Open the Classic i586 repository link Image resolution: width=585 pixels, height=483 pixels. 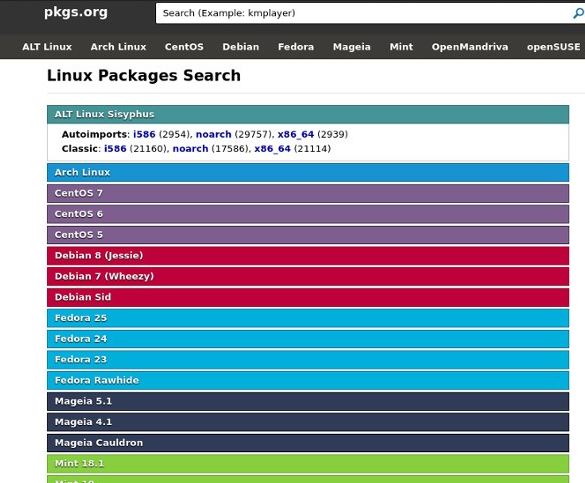tap(115, 149)
